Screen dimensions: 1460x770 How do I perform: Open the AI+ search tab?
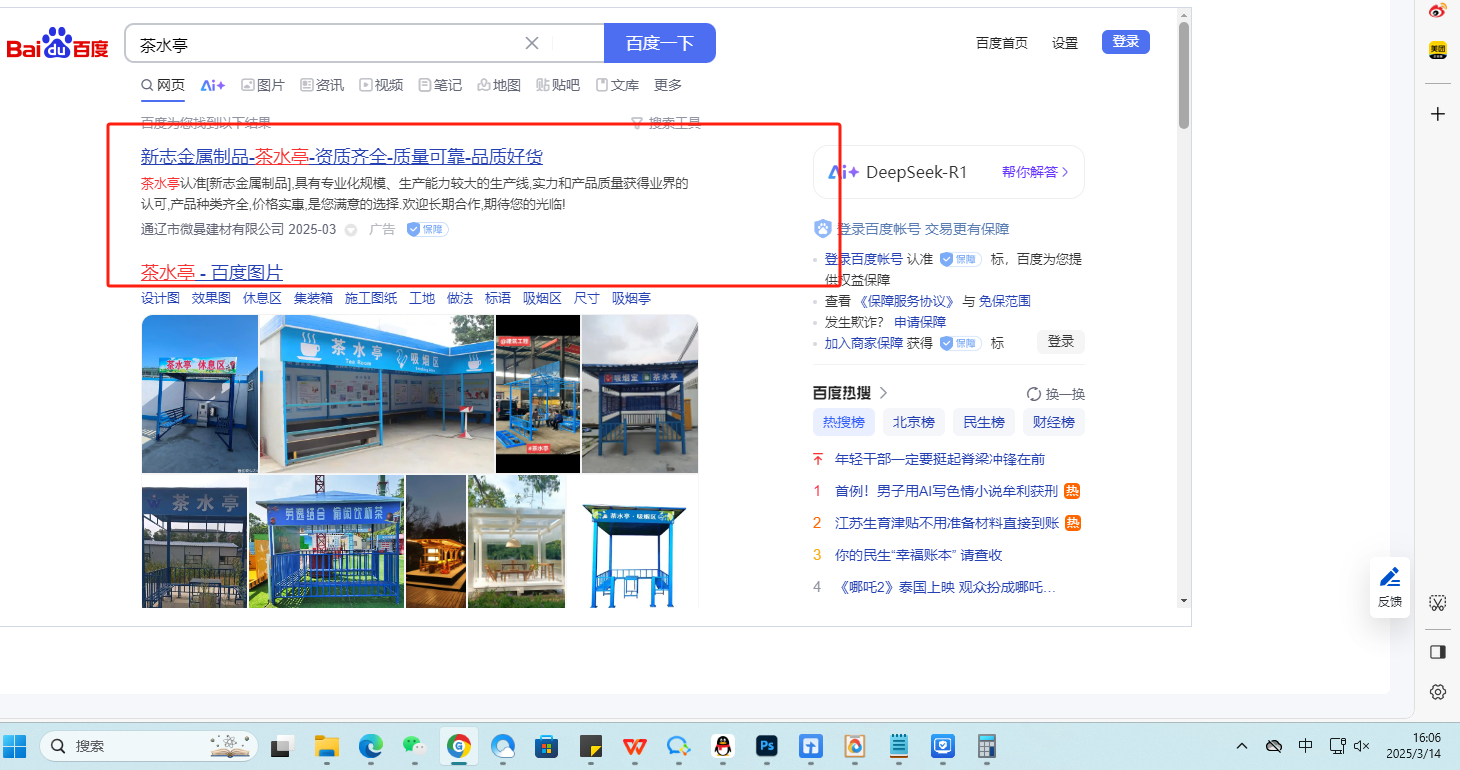[213, 85]
